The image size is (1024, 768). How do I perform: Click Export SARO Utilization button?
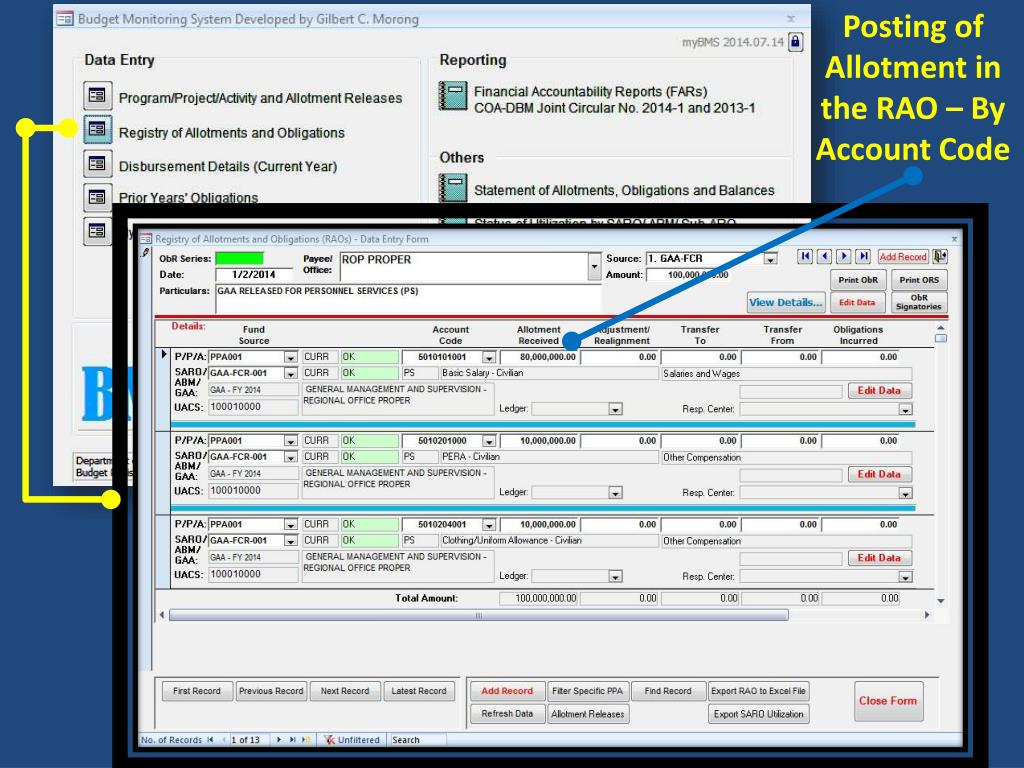click(758, 714)
